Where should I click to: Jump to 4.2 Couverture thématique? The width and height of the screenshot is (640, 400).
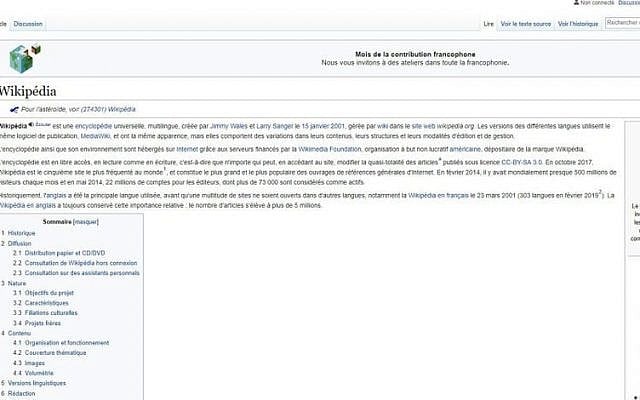[x=50, y=353]
